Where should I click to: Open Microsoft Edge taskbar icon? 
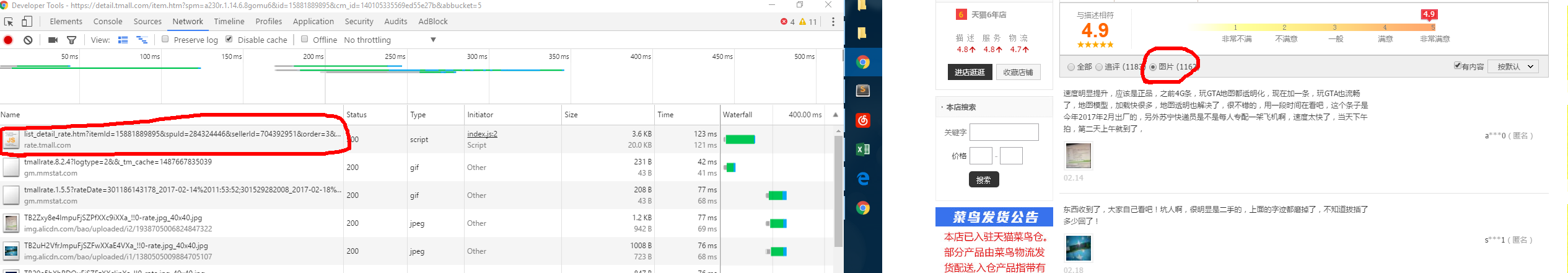(863, 179)
